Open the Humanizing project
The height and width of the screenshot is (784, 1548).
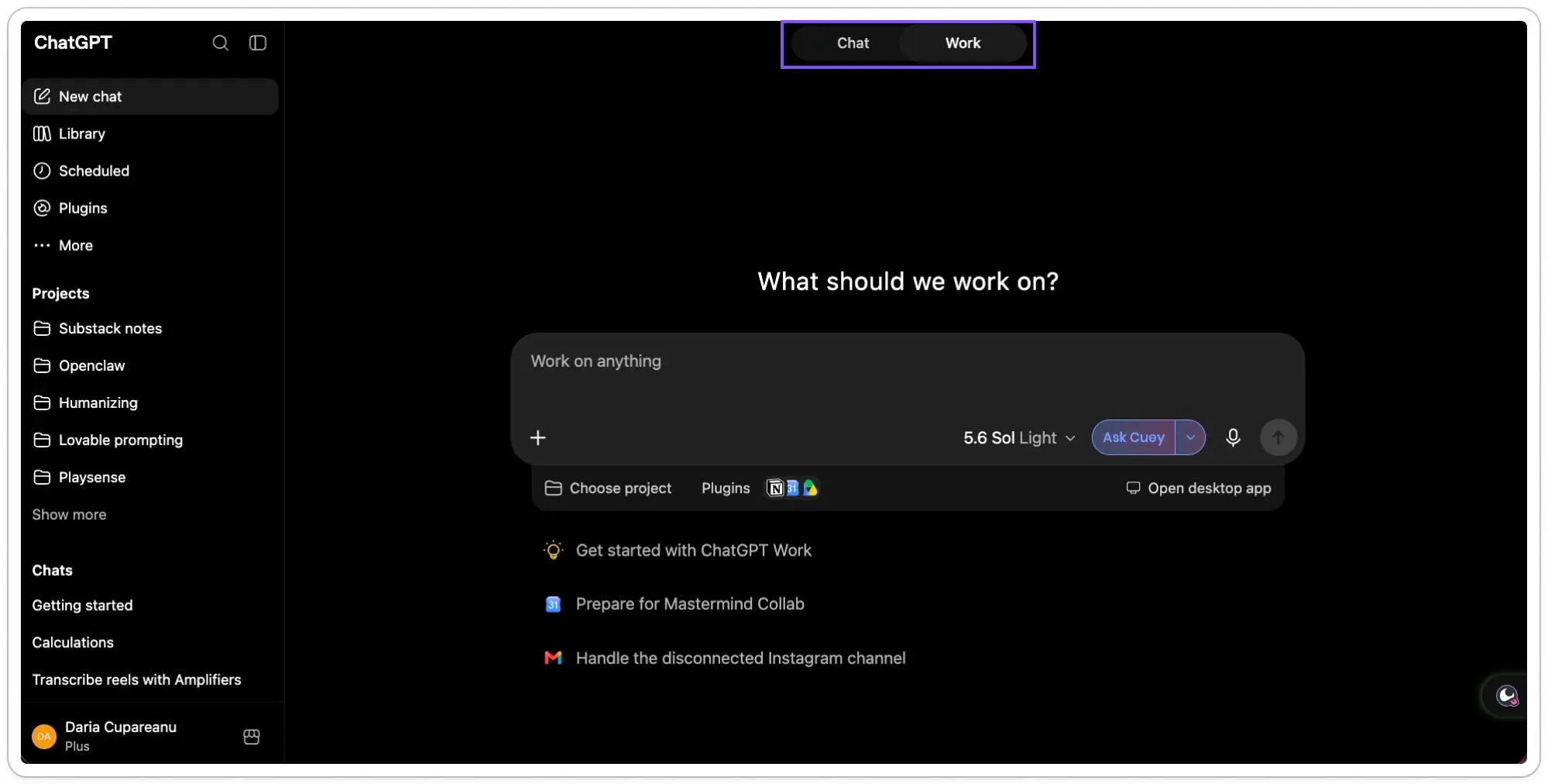point(150,403)
